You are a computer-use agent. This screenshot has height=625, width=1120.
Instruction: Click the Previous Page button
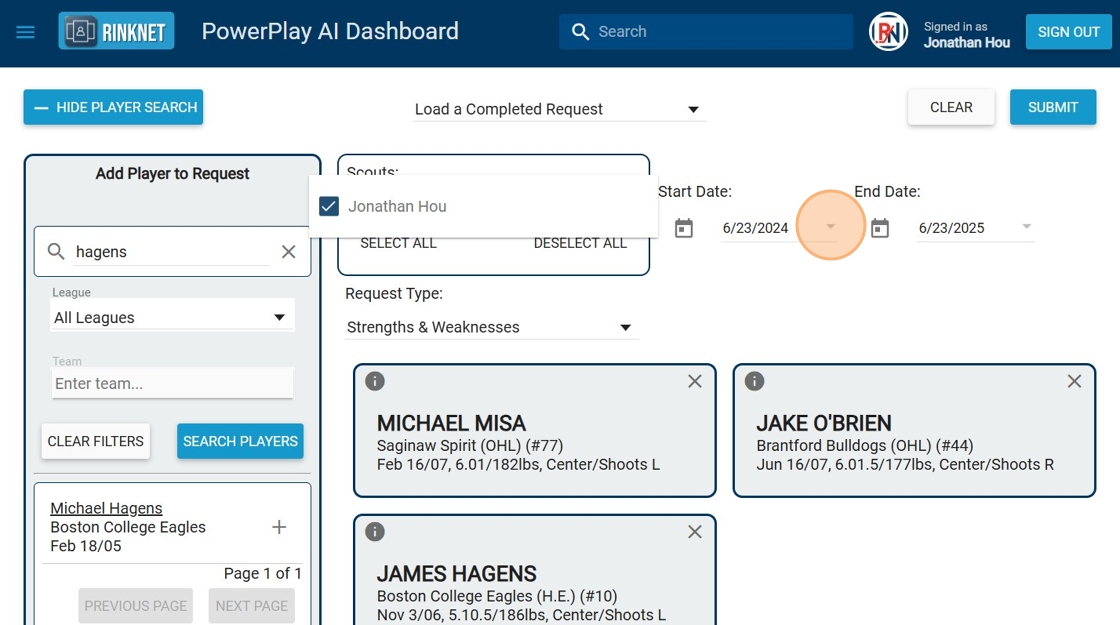(136, 606)
